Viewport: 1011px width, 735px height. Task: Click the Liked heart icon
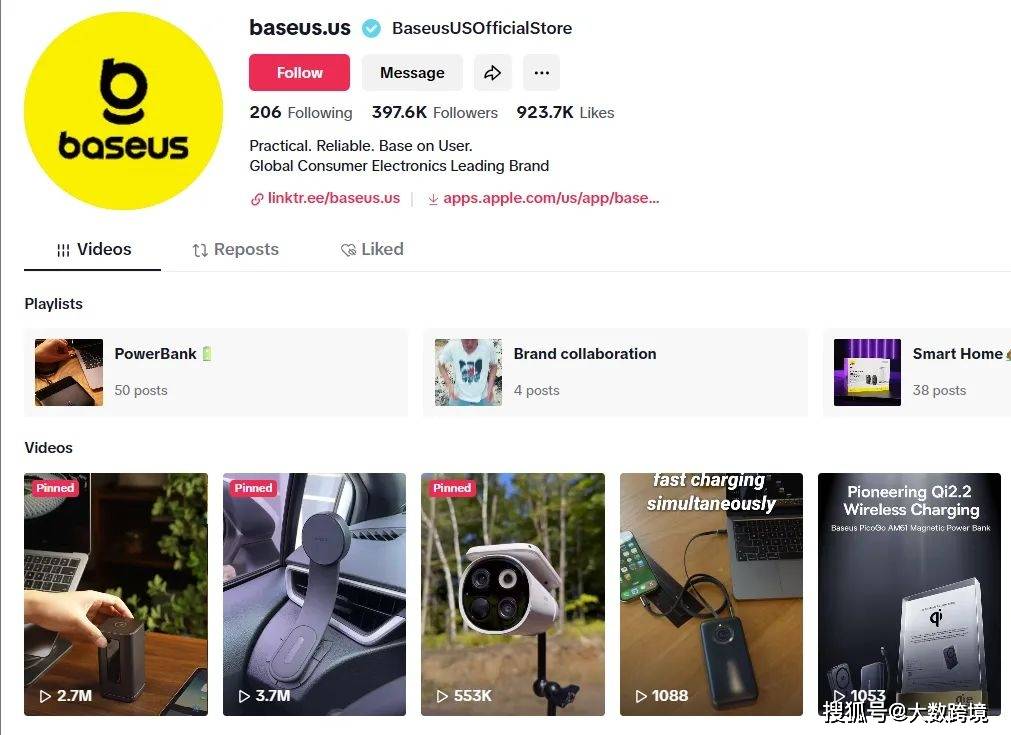point(348,250)
